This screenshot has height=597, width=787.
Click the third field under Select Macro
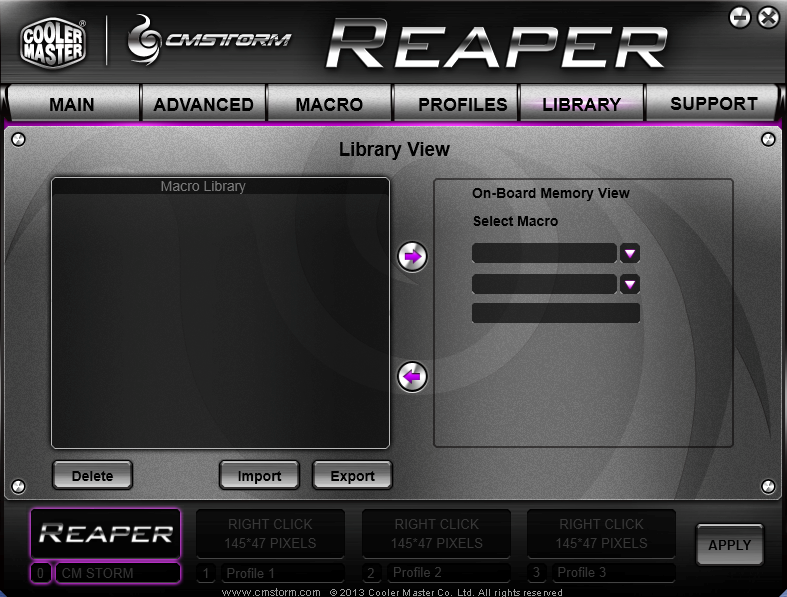(556, 313)
